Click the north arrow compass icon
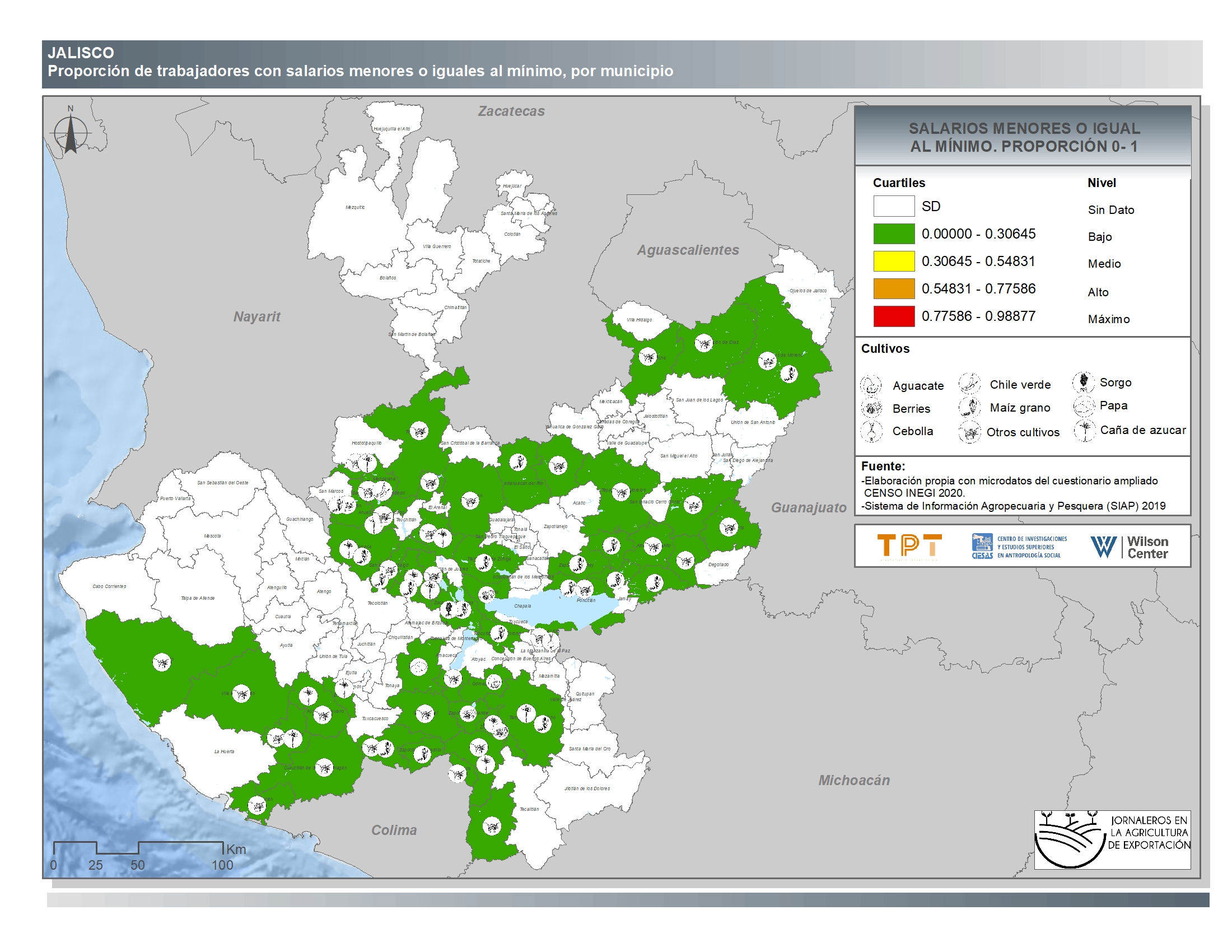This screenshot has width=1232, height=952. point(71,133)
